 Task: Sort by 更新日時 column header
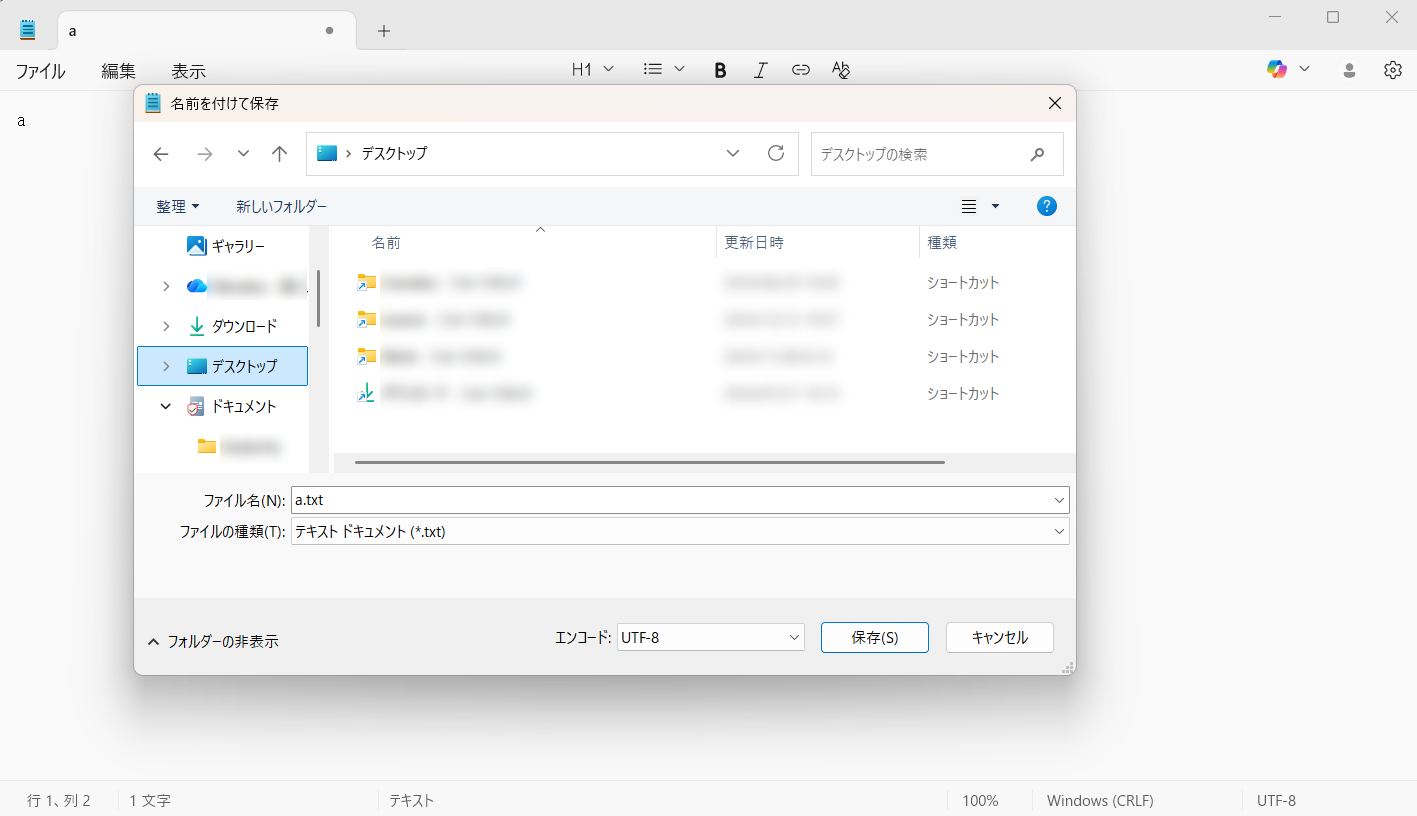click(x=754, y=243)
